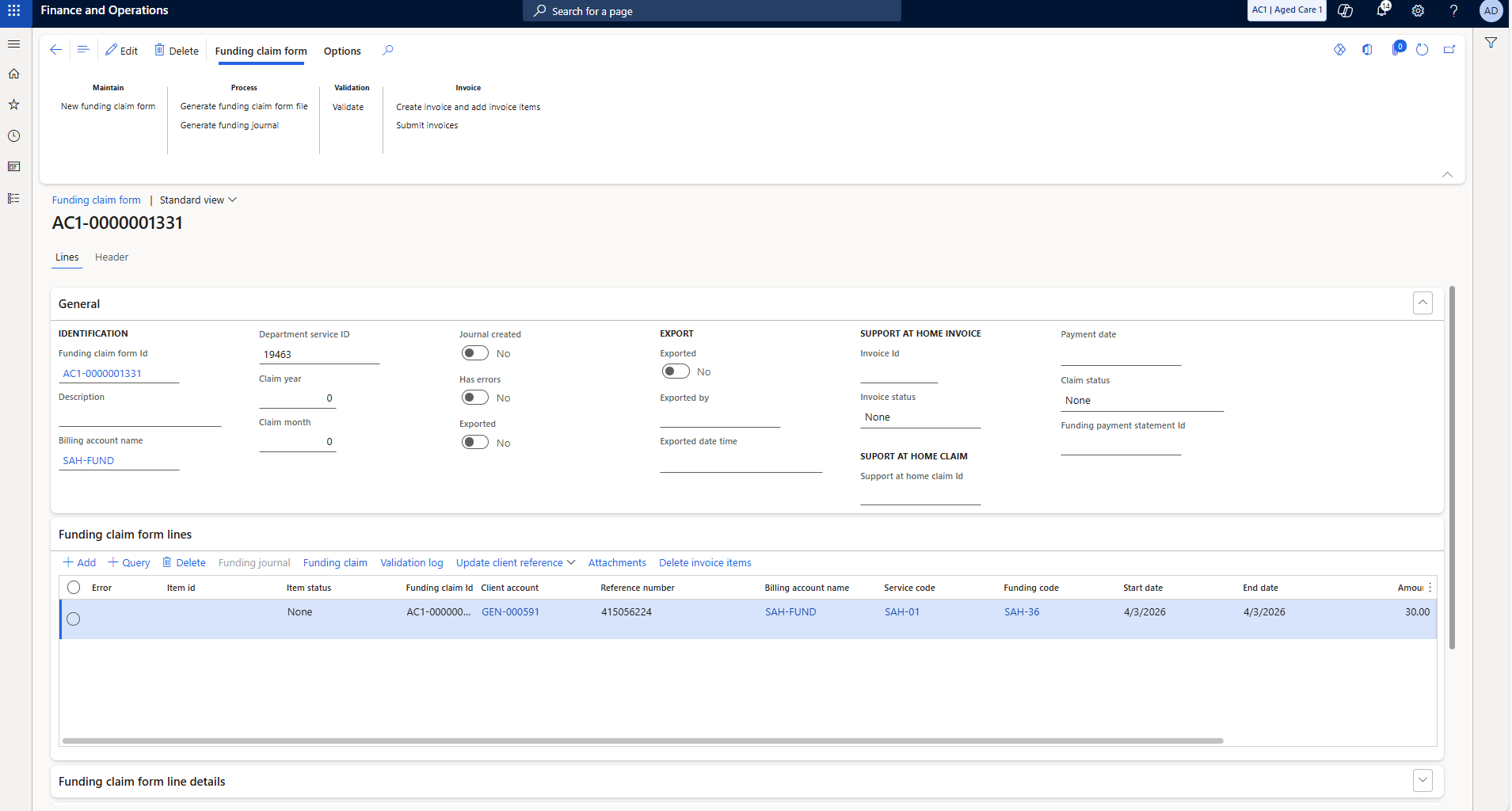Show the list pane icon
This screenshot has width=1512, height=811.
(x=83, y=50)
